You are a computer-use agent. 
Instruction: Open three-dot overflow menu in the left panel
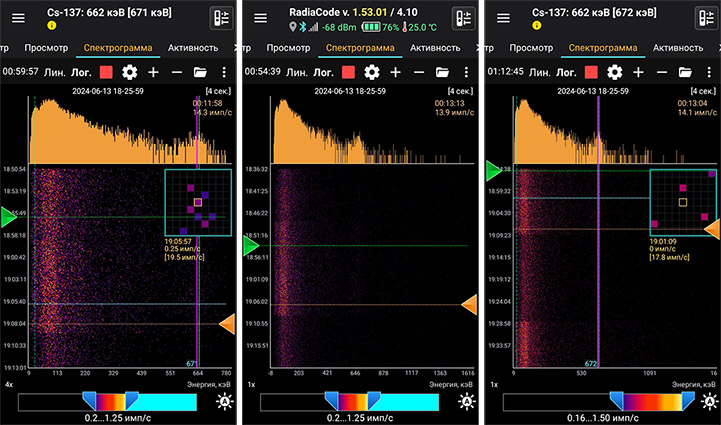click(x=224, y=72)
